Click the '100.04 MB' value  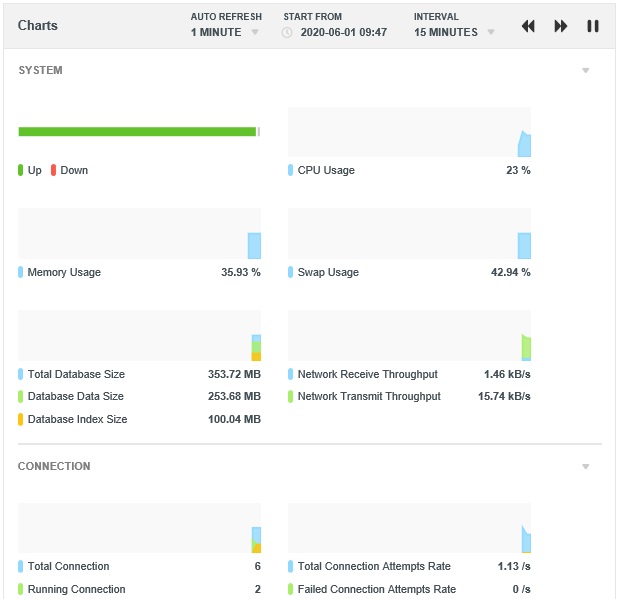pos(235,419)
